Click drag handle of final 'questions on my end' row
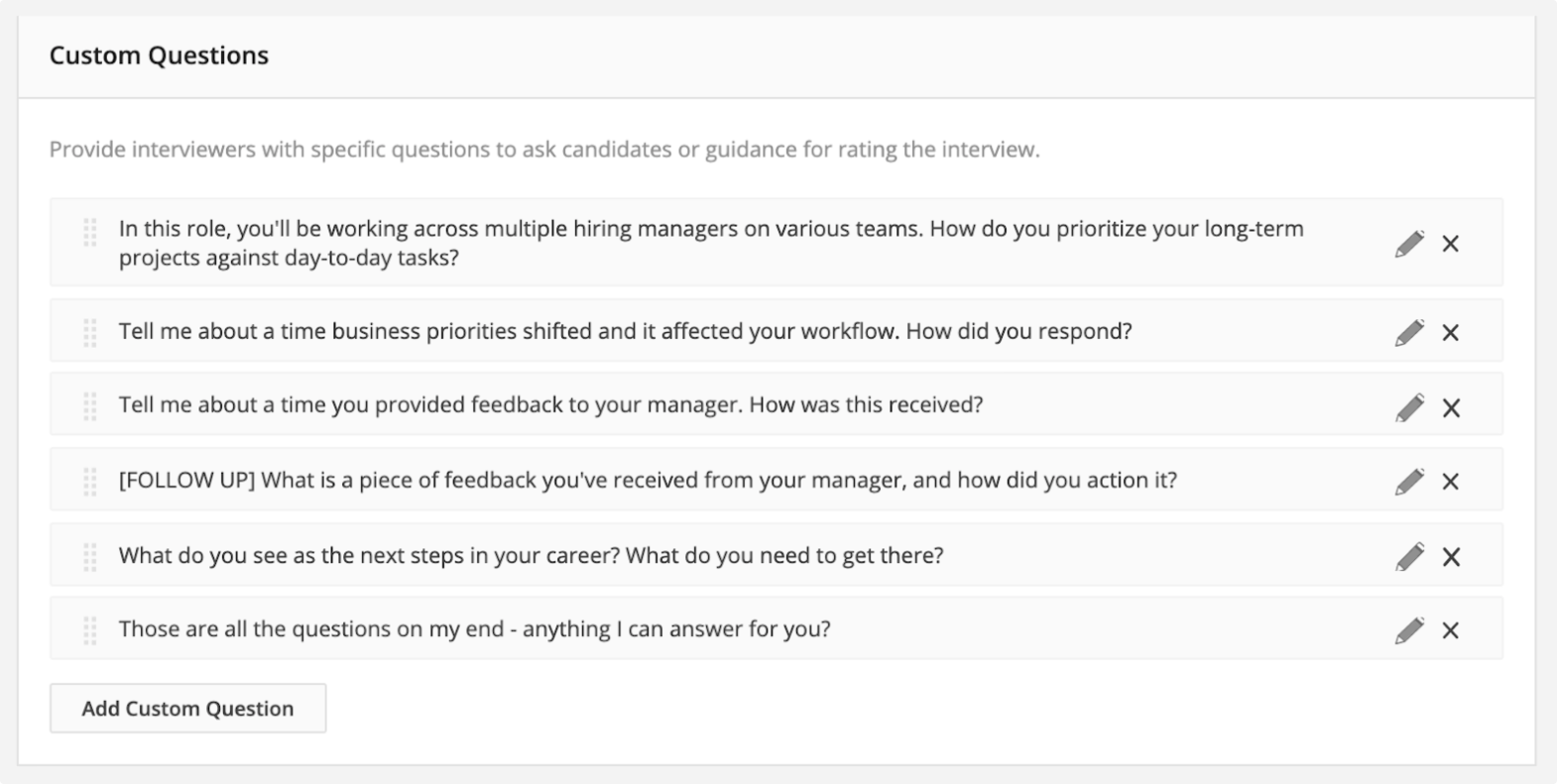This screenshot has width=1557, height=784. 89,630
